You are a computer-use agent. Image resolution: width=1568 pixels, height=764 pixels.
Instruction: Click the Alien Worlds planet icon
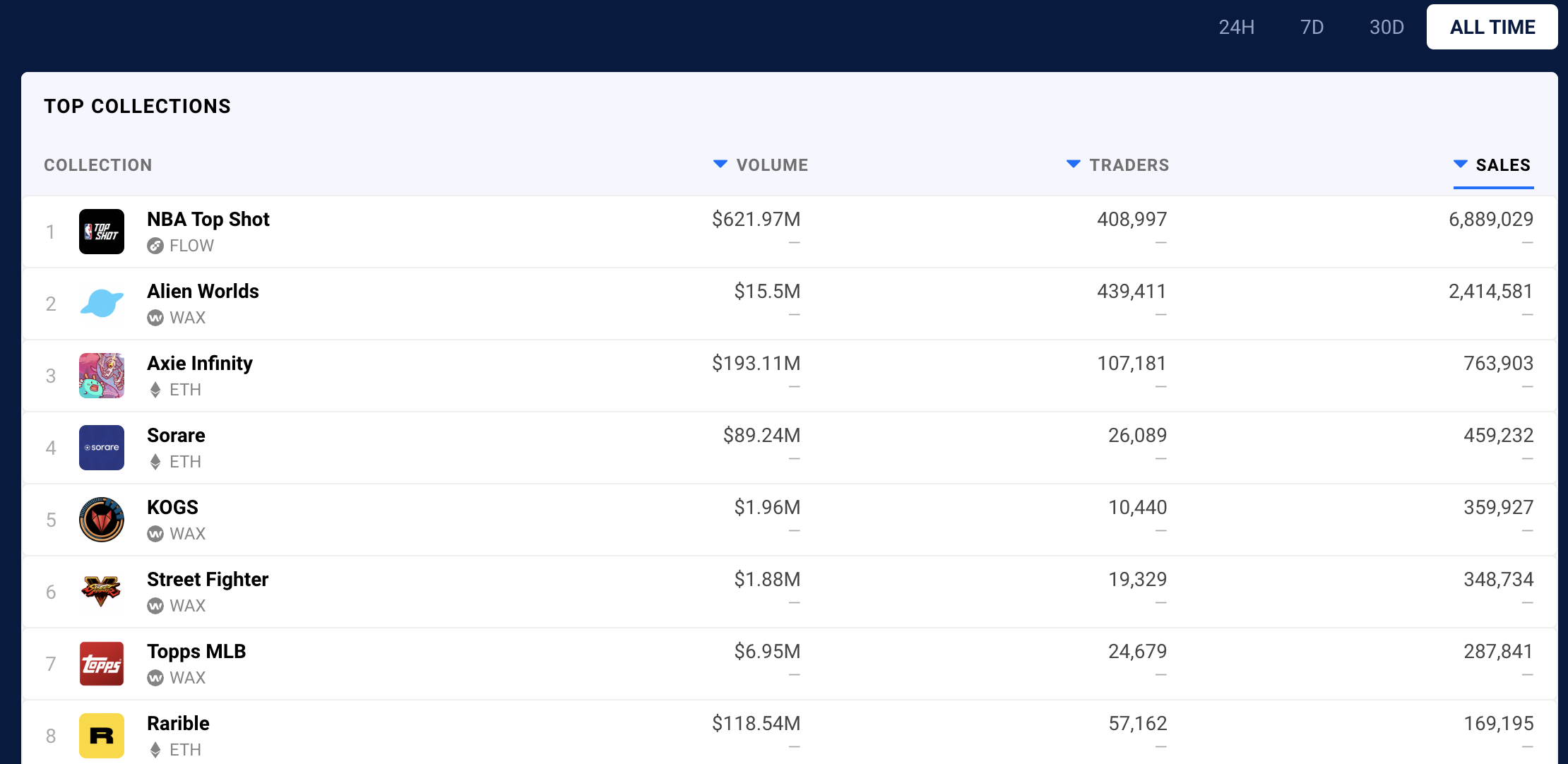pos(102,304)
